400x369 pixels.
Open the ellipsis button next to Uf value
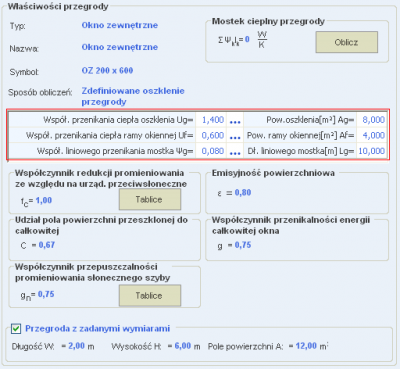tap(235, 136)
